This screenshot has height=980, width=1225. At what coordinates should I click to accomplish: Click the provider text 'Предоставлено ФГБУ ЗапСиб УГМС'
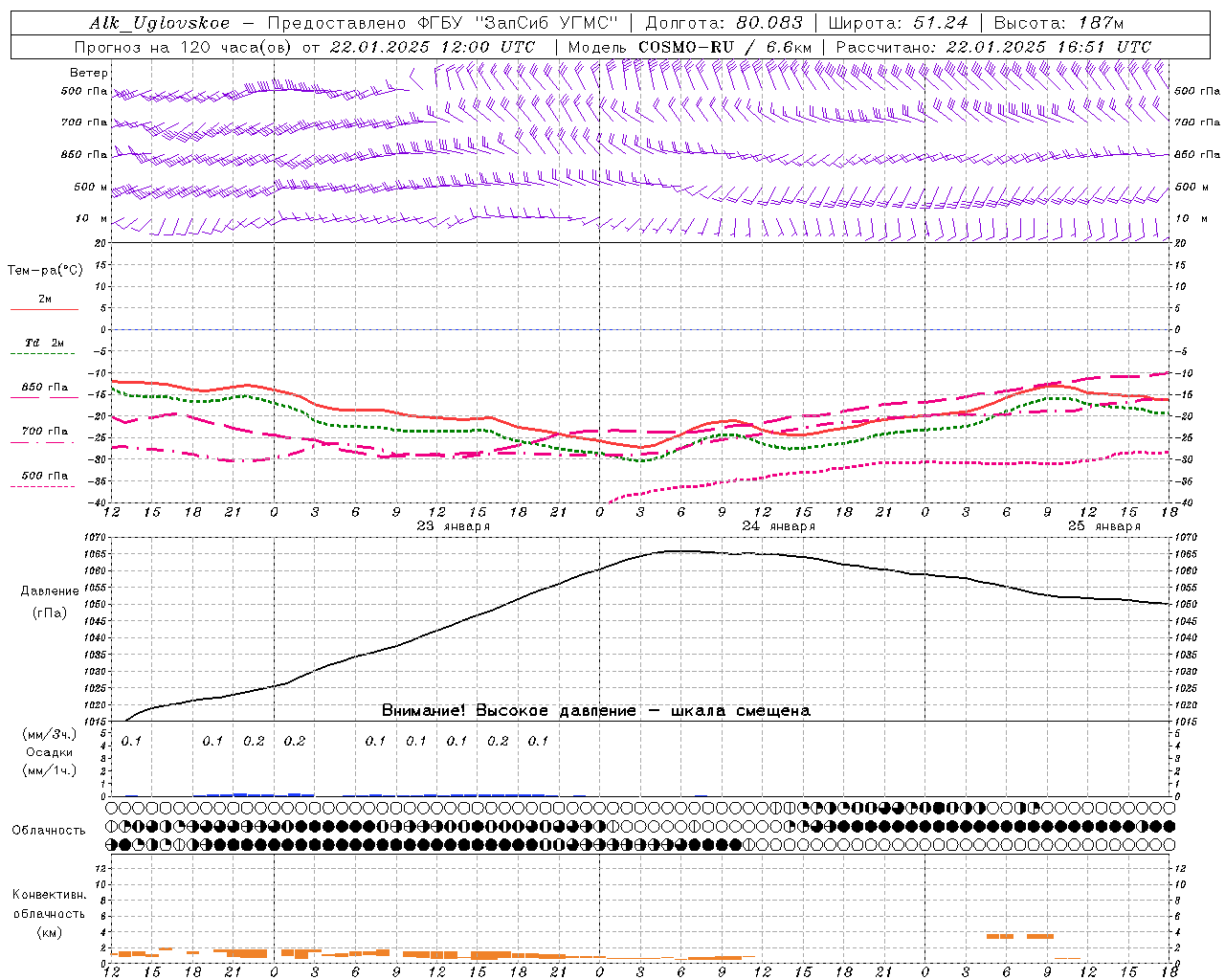click(443, 24)
